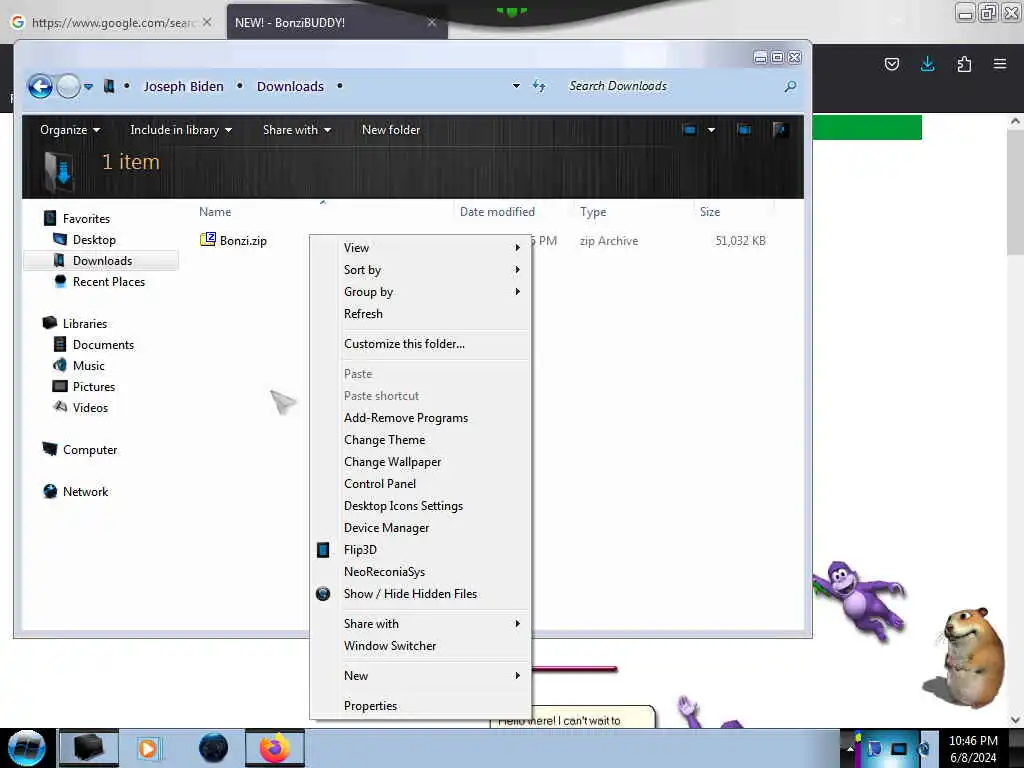
Task: Open the Windows Start orb
Action: coord(27,748)
